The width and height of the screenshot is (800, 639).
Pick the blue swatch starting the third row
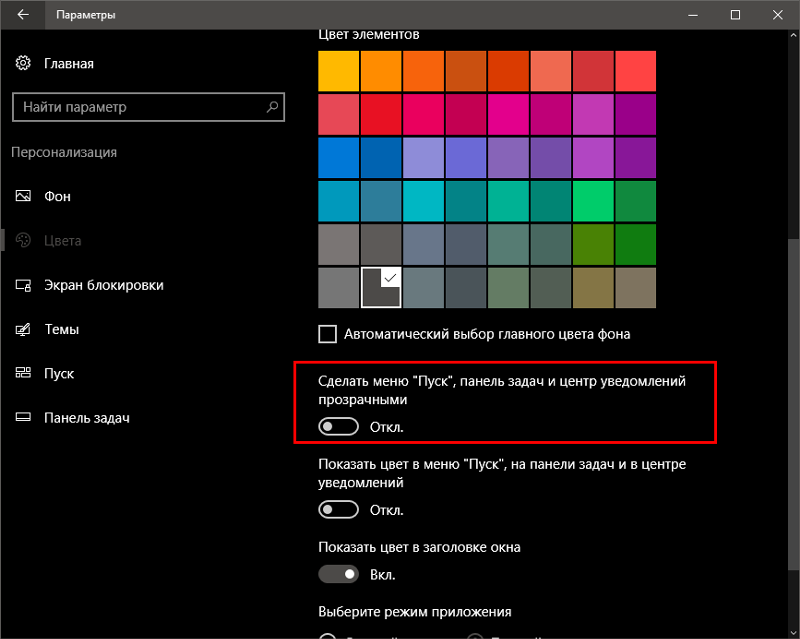pos(338,158)
